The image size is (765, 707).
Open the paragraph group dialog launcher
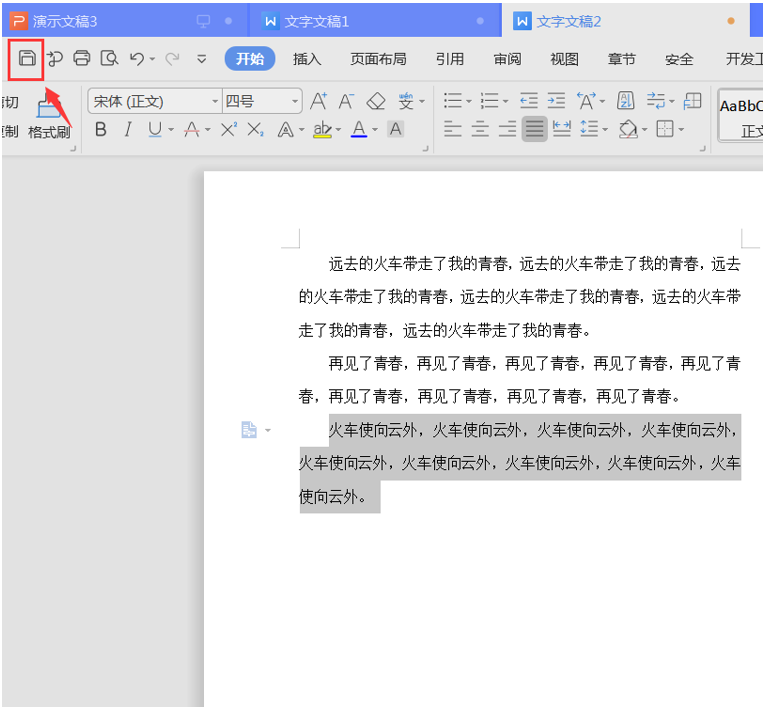click(x=703, y=148)
